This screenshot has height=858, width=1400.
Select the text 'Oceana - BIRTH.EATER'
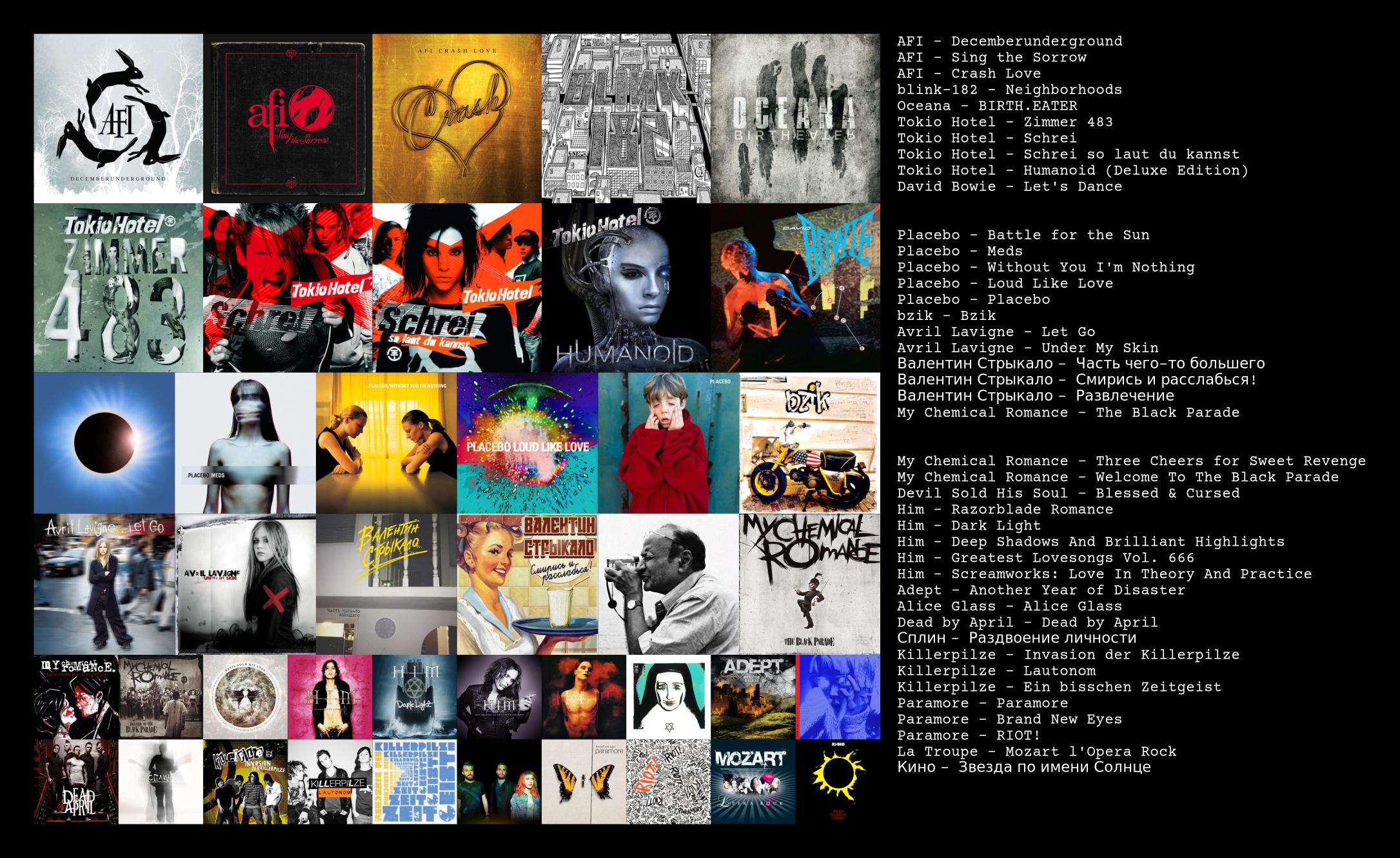point(987,106)
